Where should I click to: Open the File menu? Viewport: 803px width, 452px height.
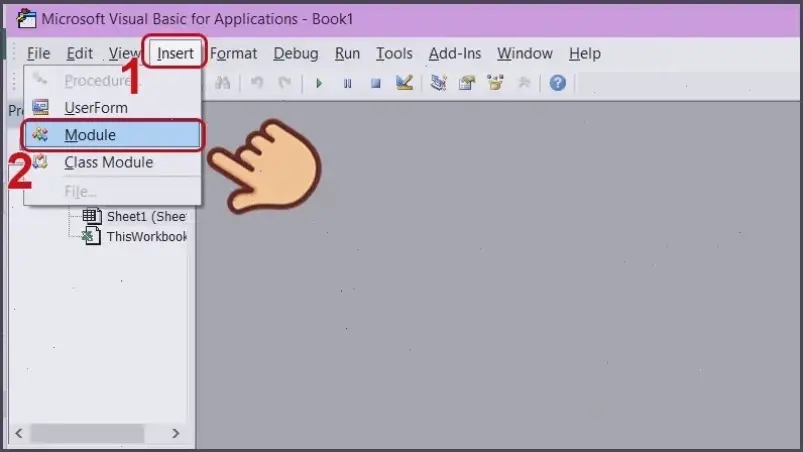(x=38, y=53)
